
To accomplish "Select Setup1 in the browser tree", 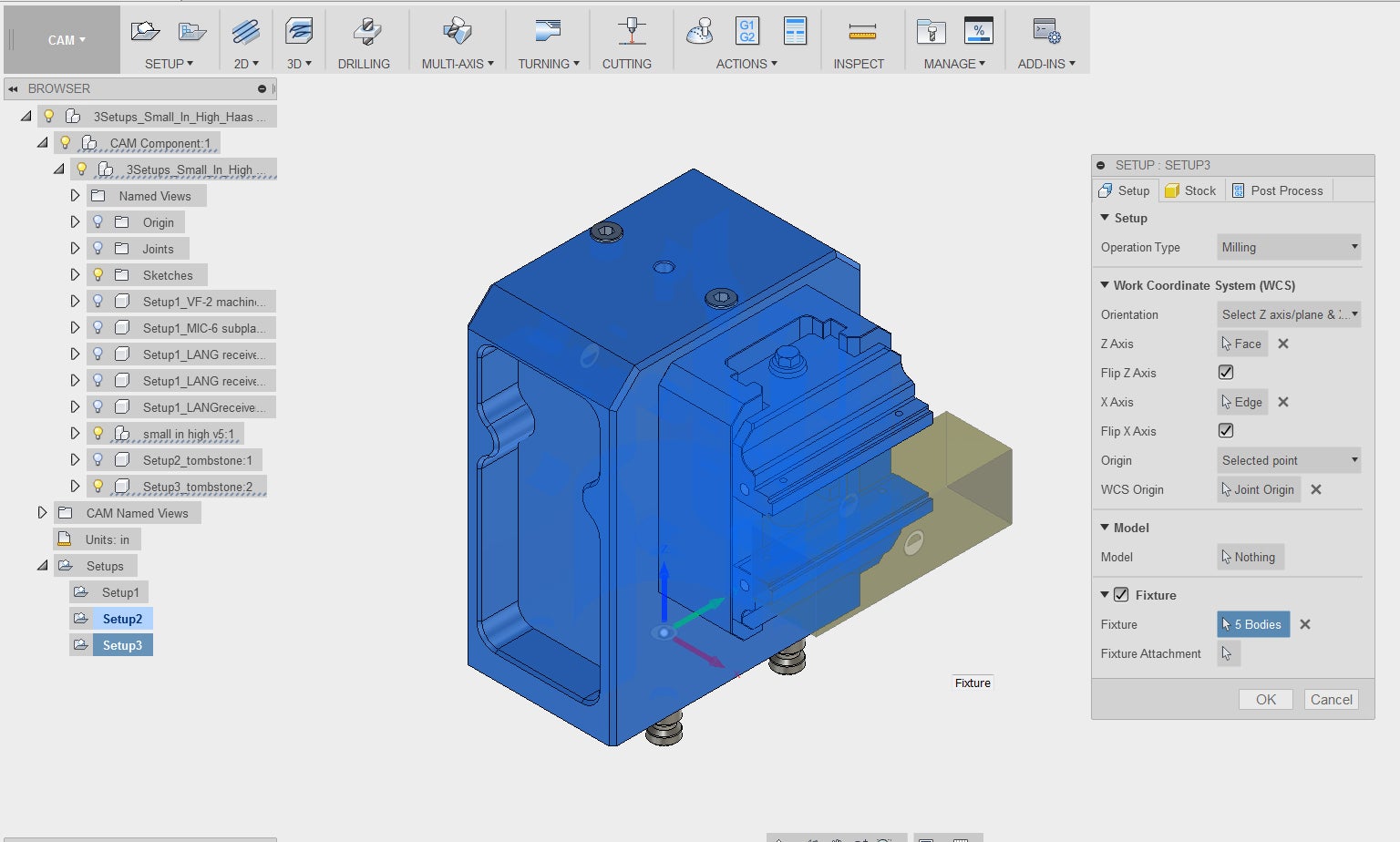I will [x=120, y=592].
